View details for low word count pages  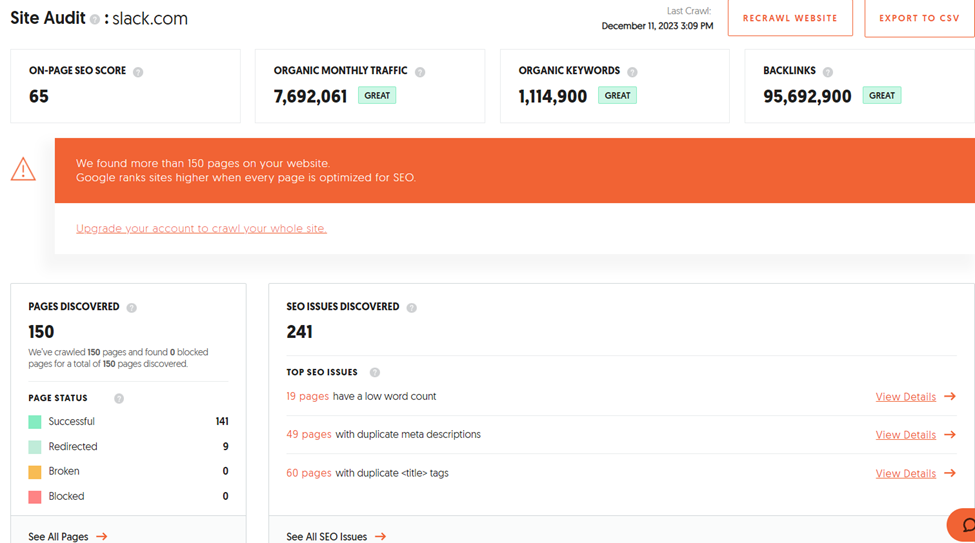905,397
